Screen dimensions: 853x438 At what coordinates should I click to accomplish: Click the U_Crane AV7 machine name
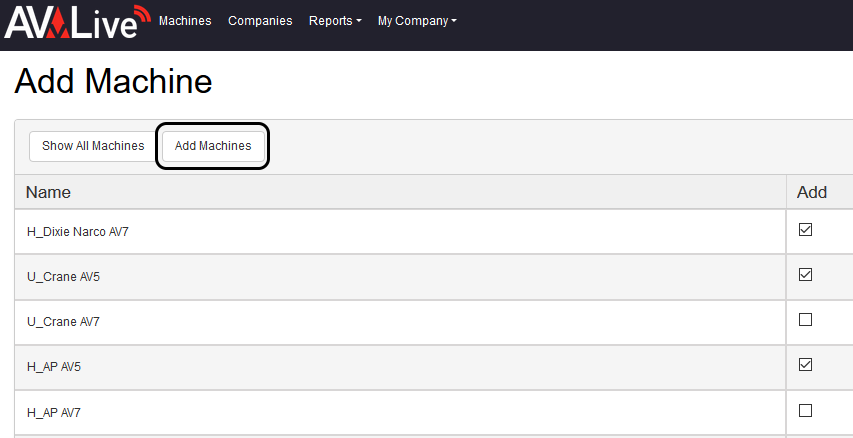(x=63, y=322)
